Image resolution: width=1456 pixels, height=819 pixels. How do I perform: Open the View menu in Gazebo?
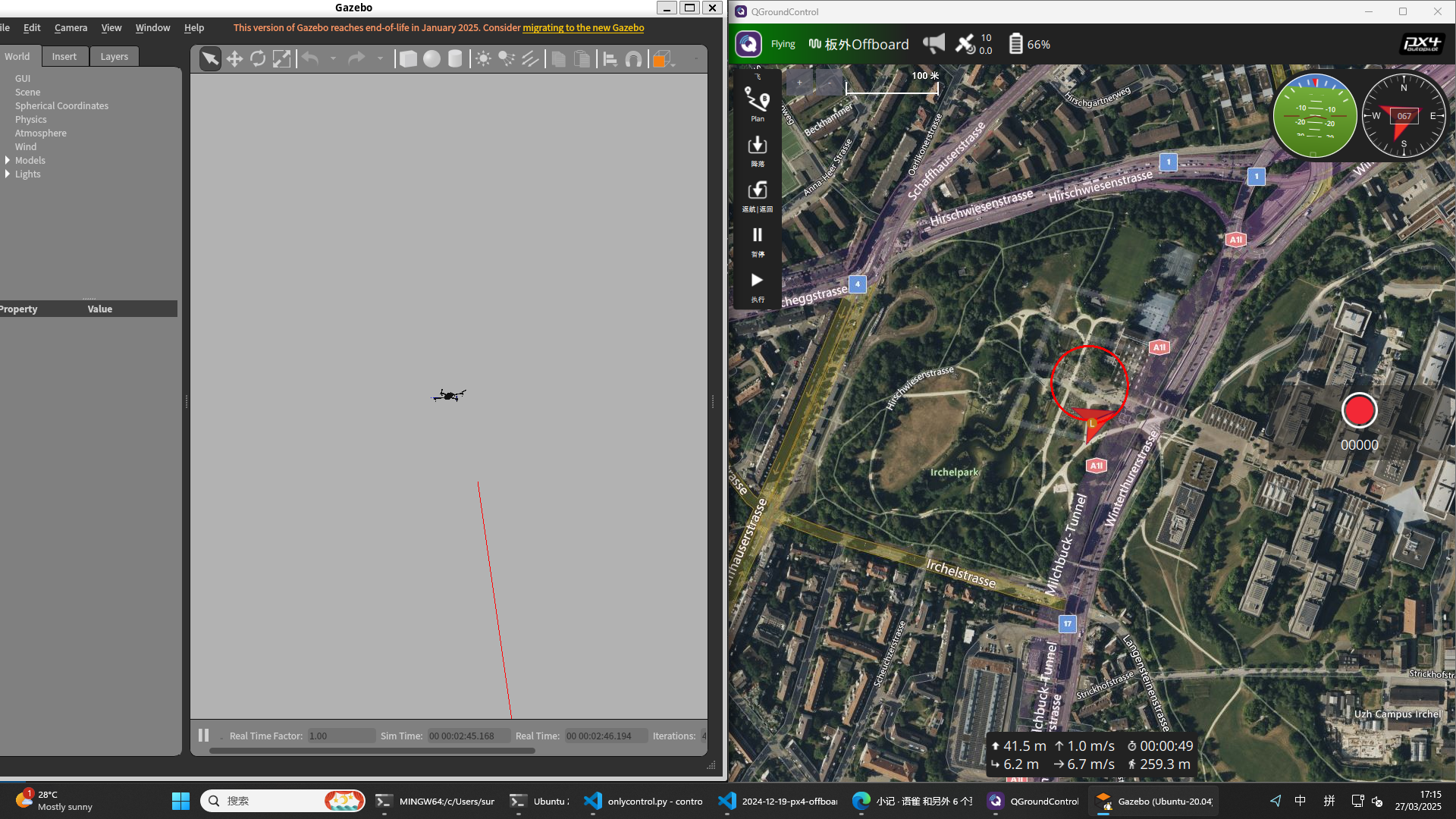coord(111,27)
